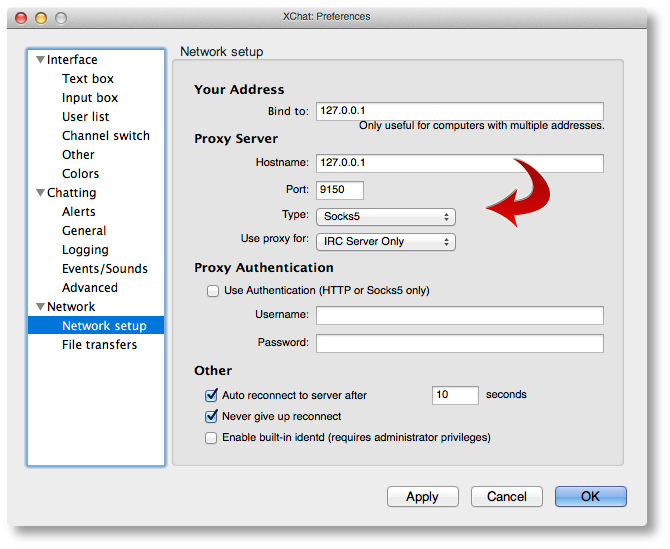Open the Input box preferences page
670x549 pixels.
pyautogui.click(x=90, y=98)
